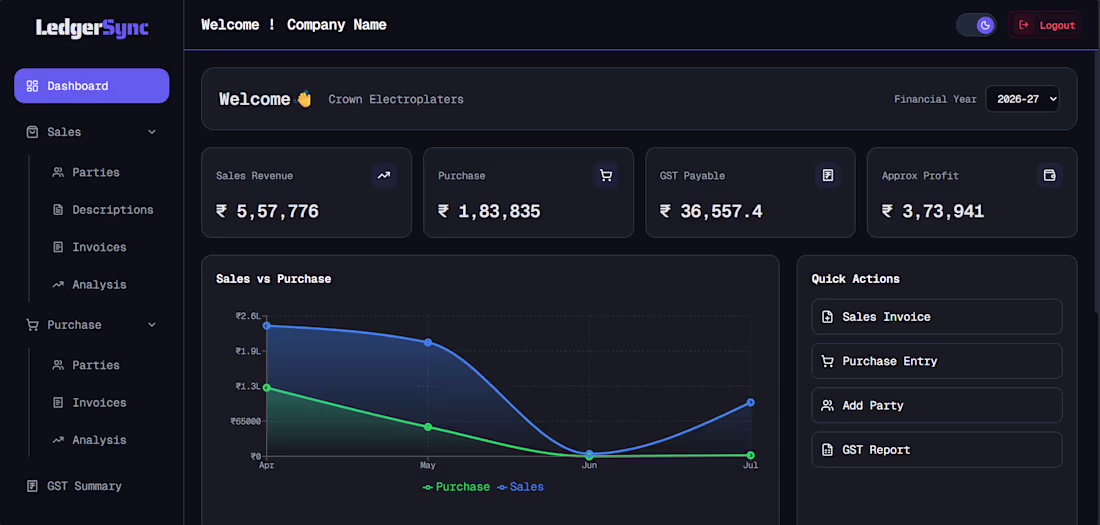Open the Financial Year 2026-27 dropdown
Screen dimensions: 1100x525
(x=1022, y=99)
